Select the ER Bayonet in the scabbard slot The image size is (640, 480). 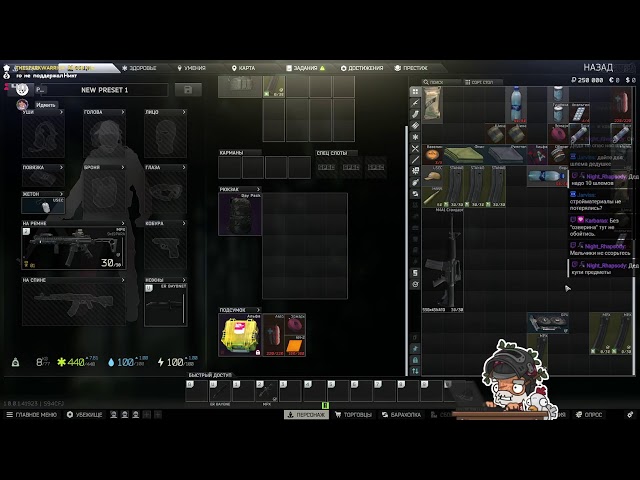(165, 305)
